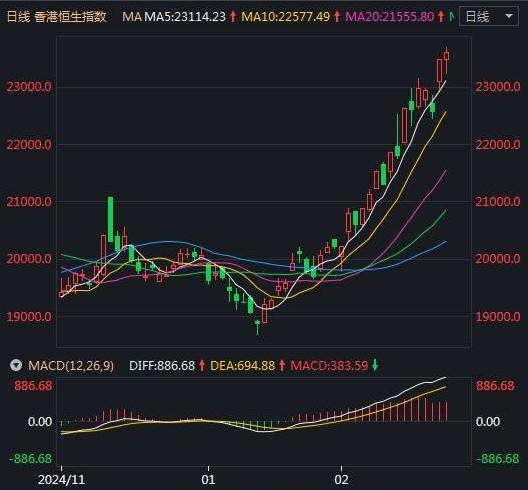Viewport: 528px width, 490px height.
Task: Click the 2024/11 timeline marker
Action: pos(61,480)
